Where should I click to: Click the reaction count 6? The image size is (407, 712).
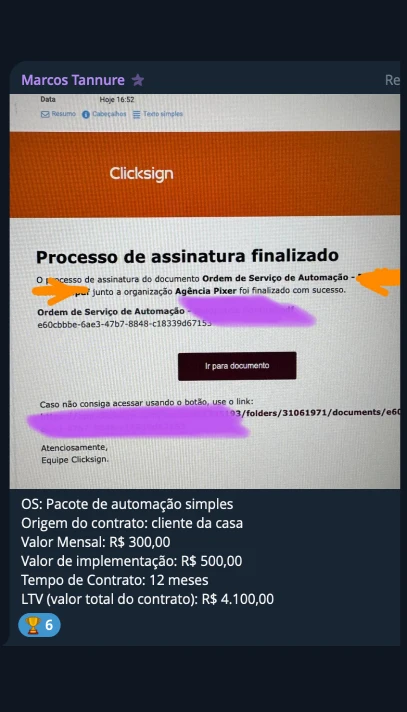pyautogui.click(x=49, y=625)
